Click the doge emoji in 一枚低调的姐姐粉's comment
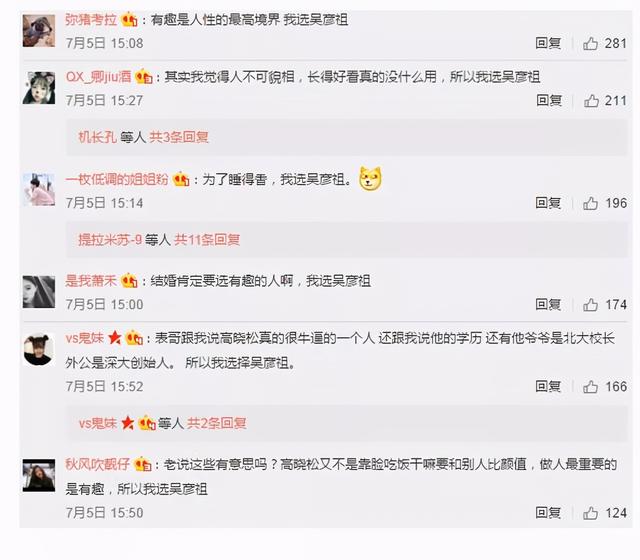This screenshot has height=560, width=640. pyautogui.click(x=370, y=179)
